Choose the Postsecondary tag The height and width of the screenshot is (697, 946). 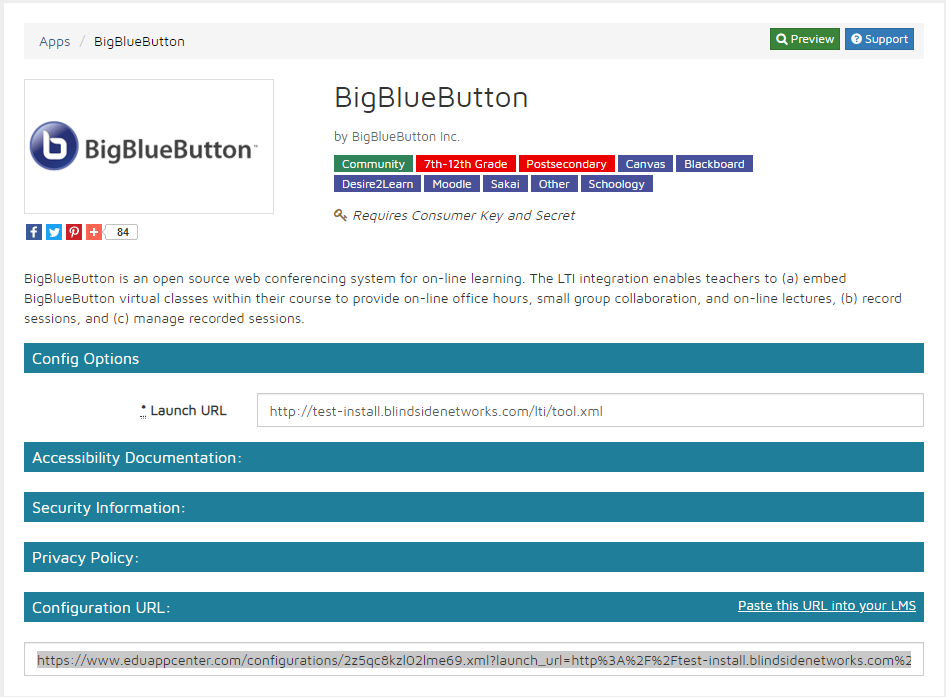pyautogui.click(x=566, y=164)
